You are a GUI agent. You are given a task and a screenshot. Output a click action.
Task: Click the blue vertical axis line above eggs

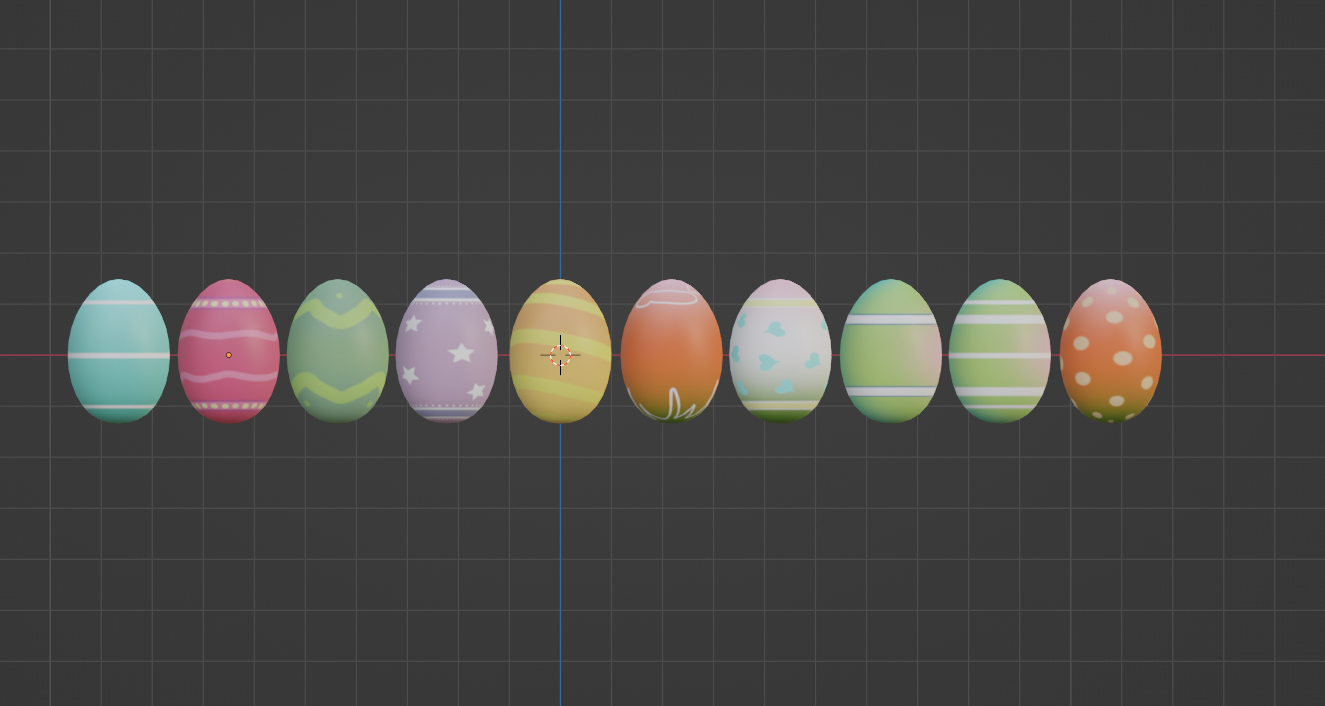pos(560,140)
